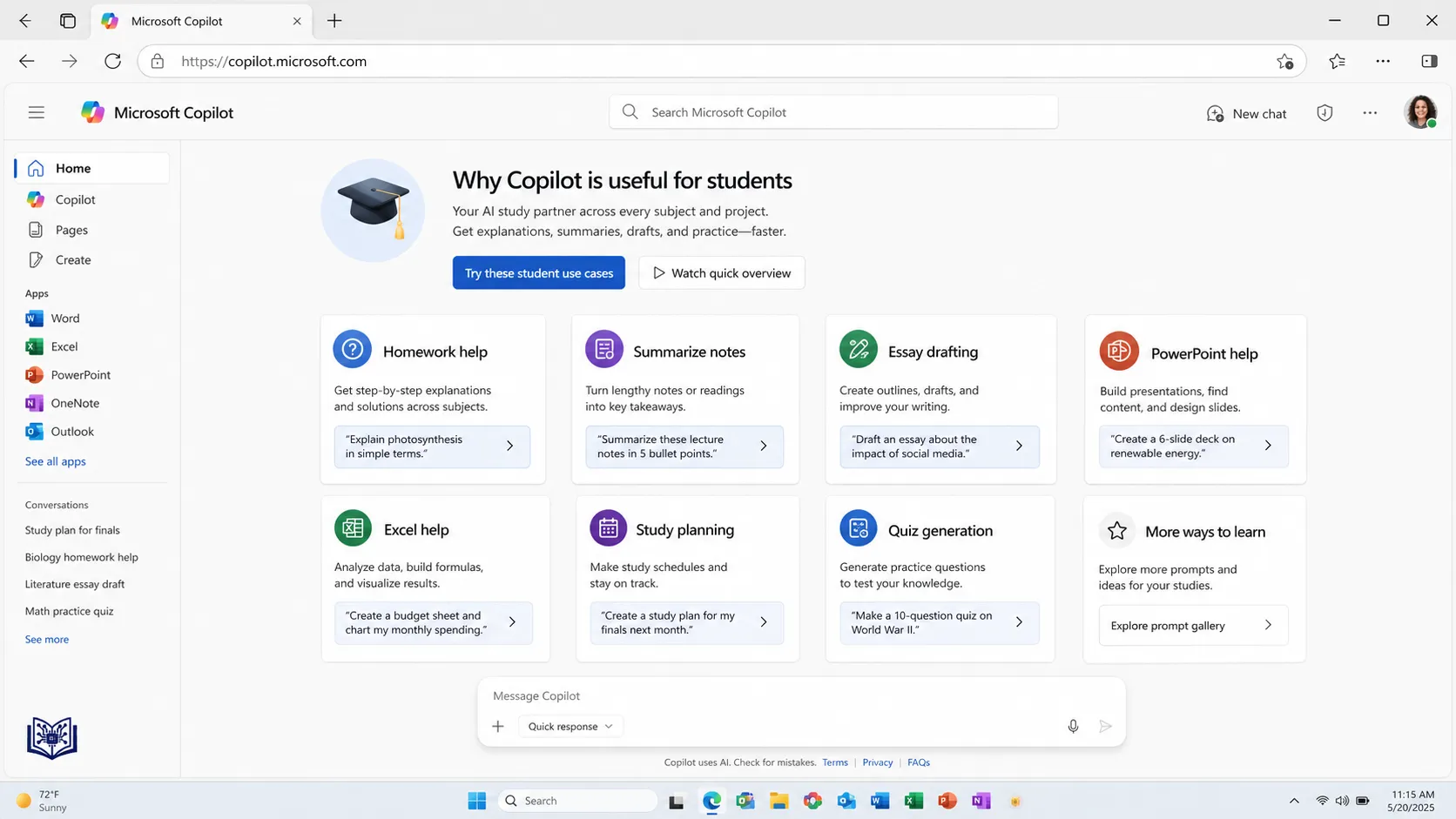Click the shield privacy icon in header

(x=1325, y=113)
